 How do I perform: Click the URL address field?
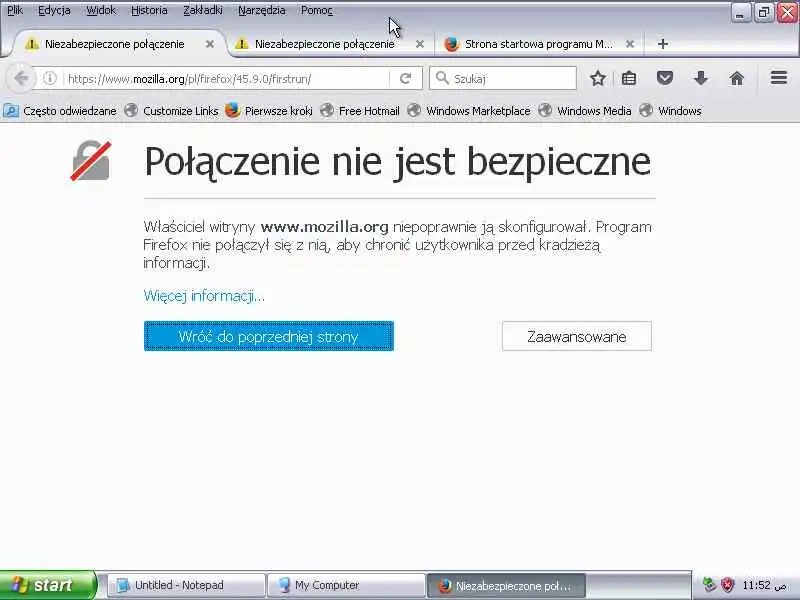point(226,79)
